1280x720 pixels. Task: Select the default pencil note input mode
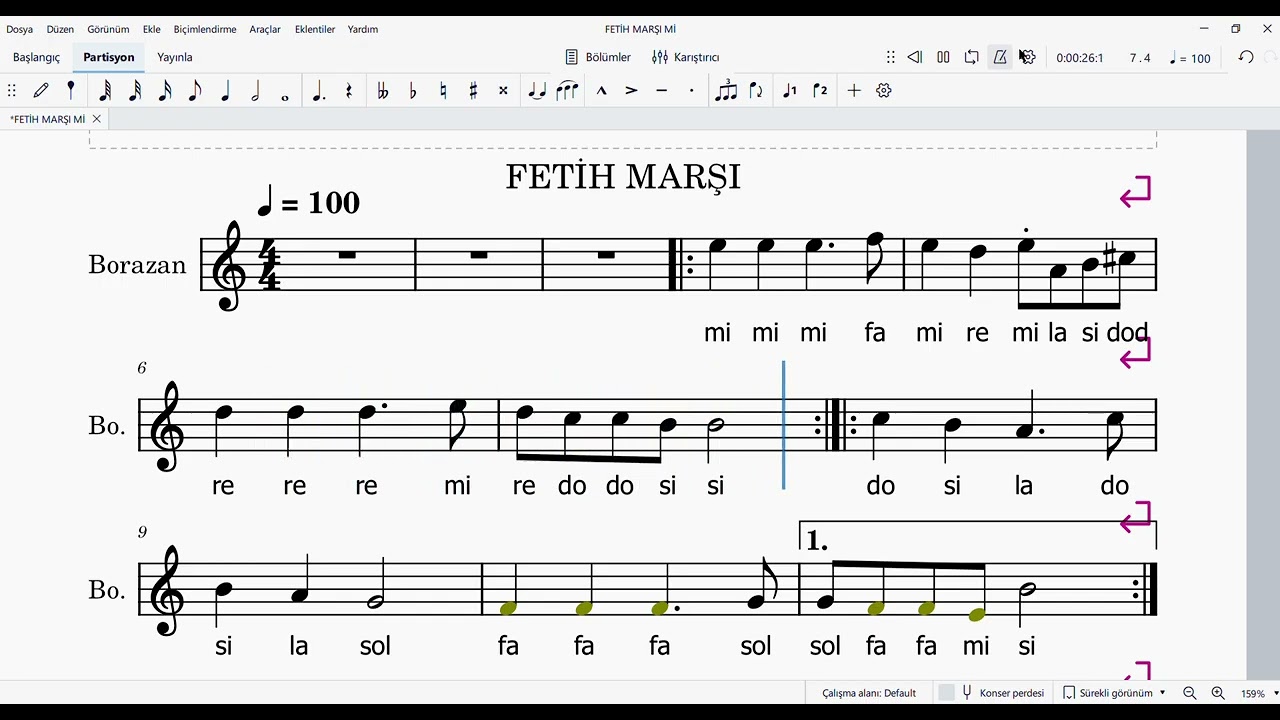click(x=41, y=90)
